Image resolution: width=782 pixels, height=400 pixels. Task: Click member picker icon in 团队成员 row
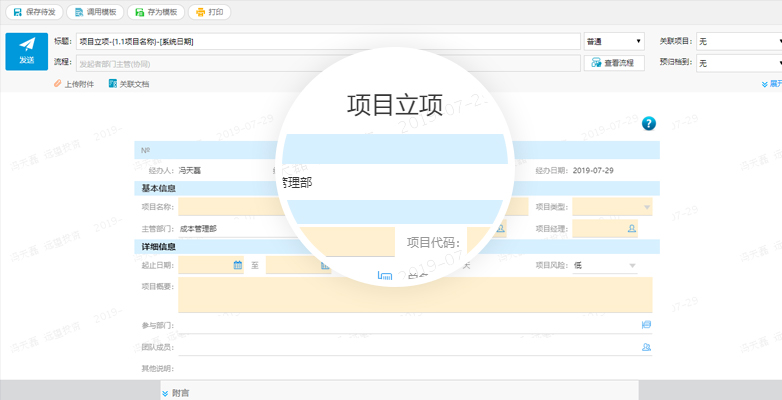pyautogui.click(x=645, y=347)
